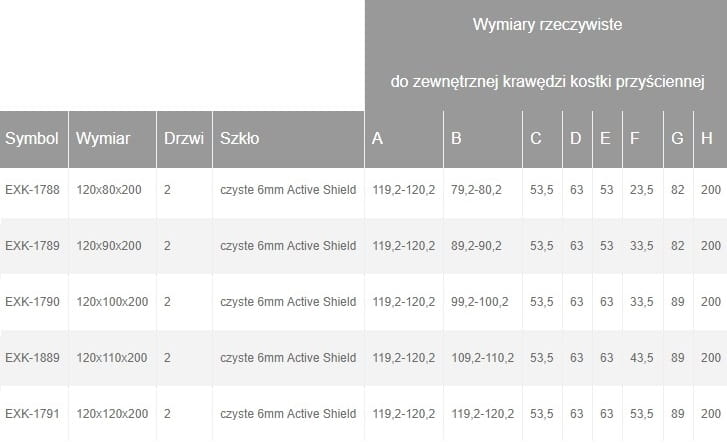This screenshot has width=727, height=443.
Task: Select the 23,5 value in column F
Action: (641, 189)
